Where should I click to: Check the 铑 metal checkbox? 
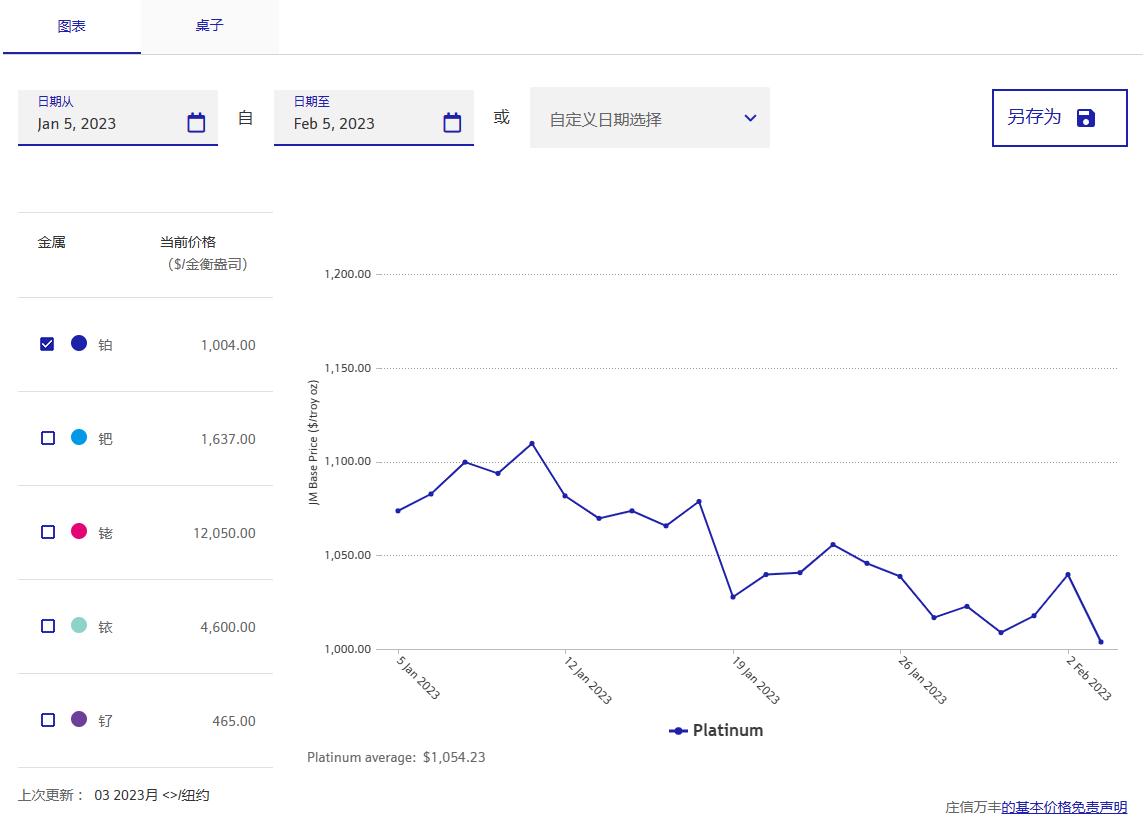46,532
